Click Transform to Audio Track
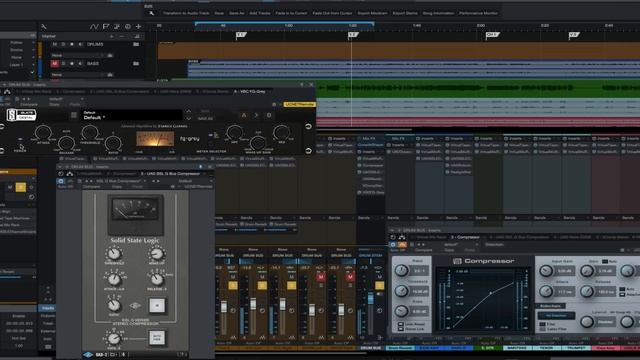 [x=186, y=13]
